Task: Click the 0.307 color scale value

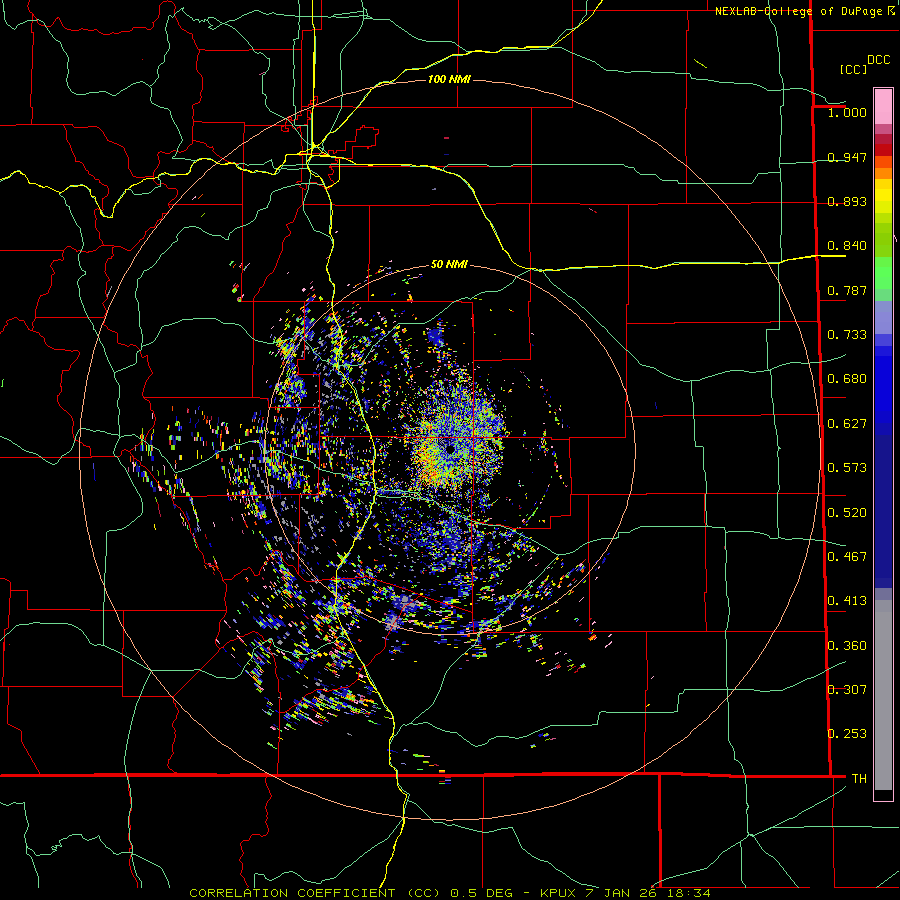Action: point(847,690)
